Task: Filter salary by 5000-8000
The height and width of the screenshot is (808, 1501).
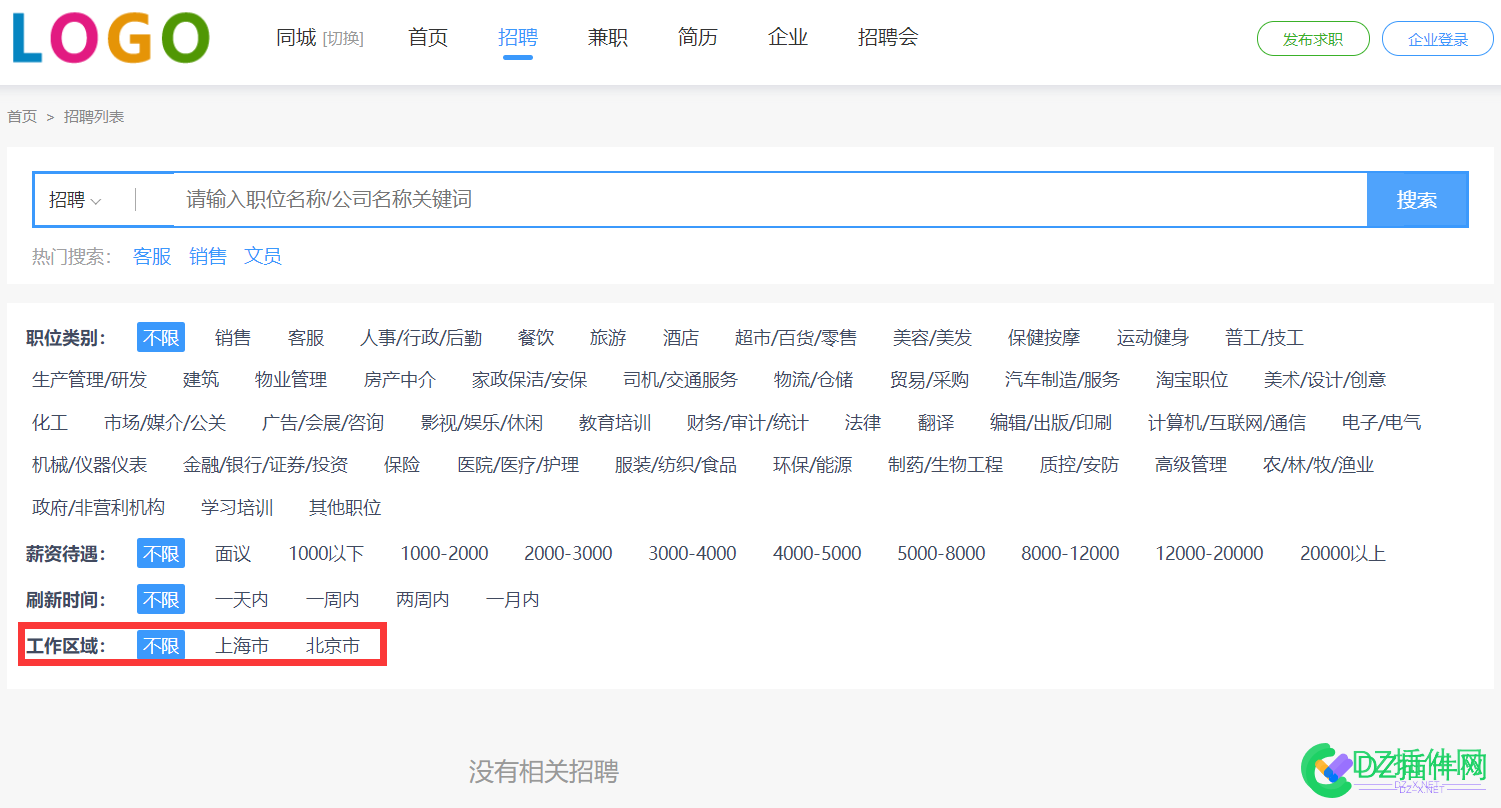Action: tap(941, 554)
